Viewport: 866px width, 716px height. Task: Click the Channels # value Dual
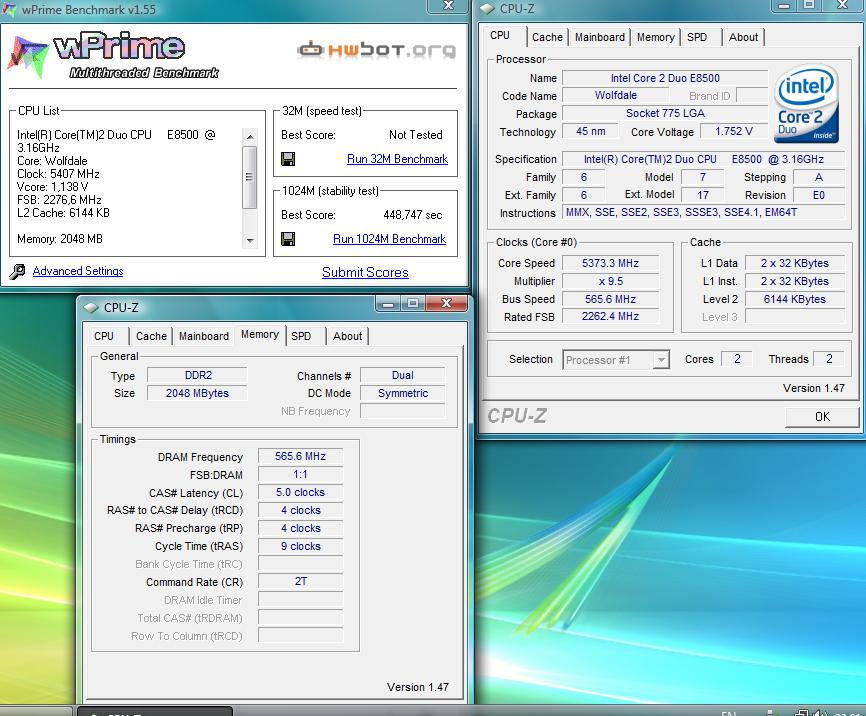point(403,375)
